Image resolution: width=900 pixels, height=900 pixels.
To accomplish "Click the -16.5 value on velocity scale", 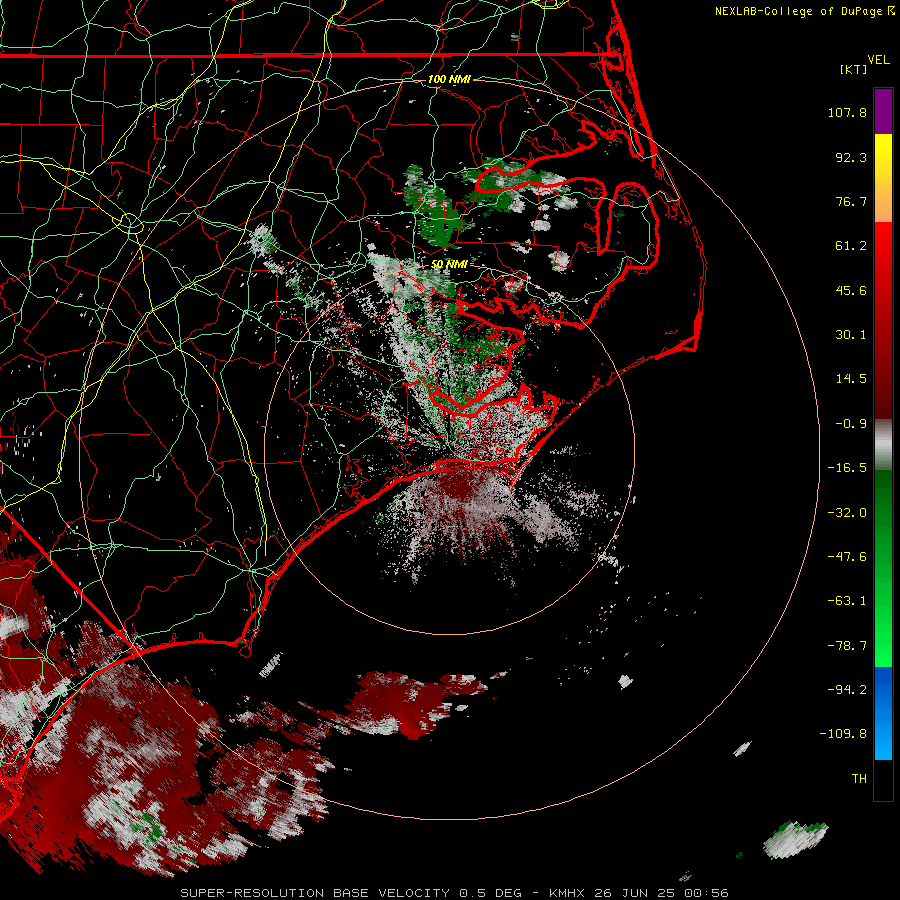I will (847, 468).
